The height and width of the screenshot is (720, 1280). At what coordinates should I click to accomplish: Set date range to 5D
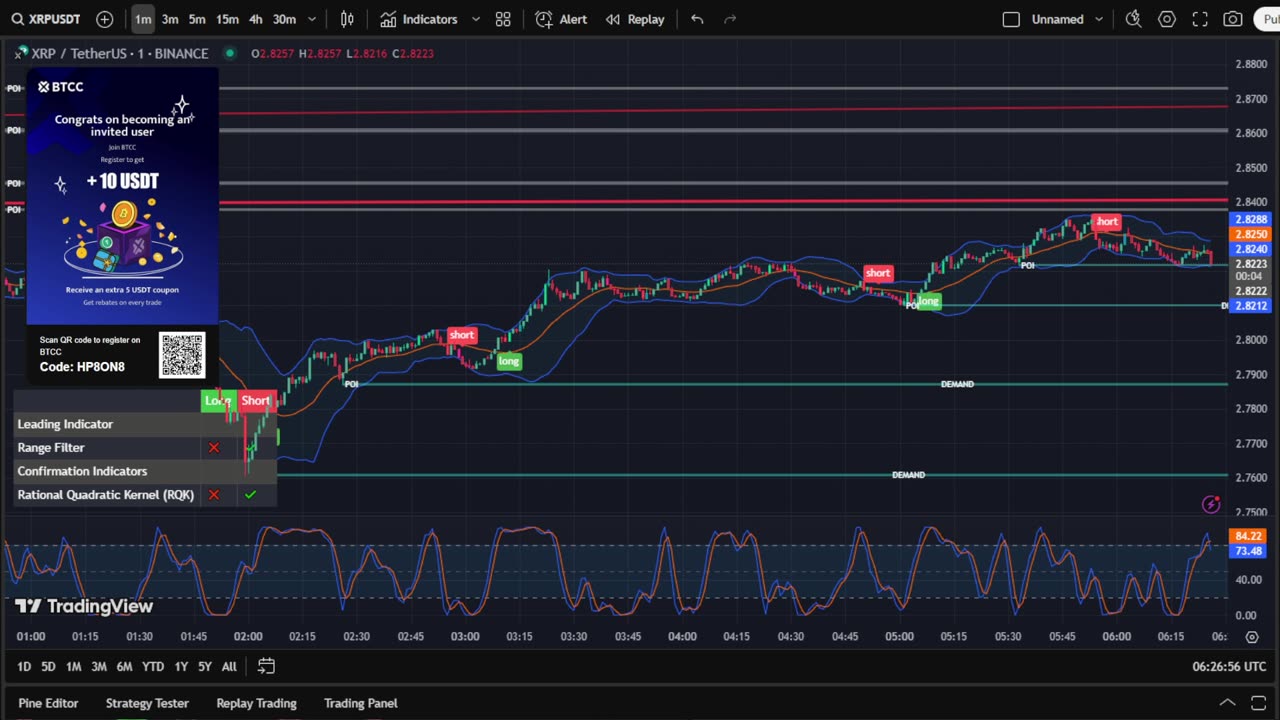(48, 667)
